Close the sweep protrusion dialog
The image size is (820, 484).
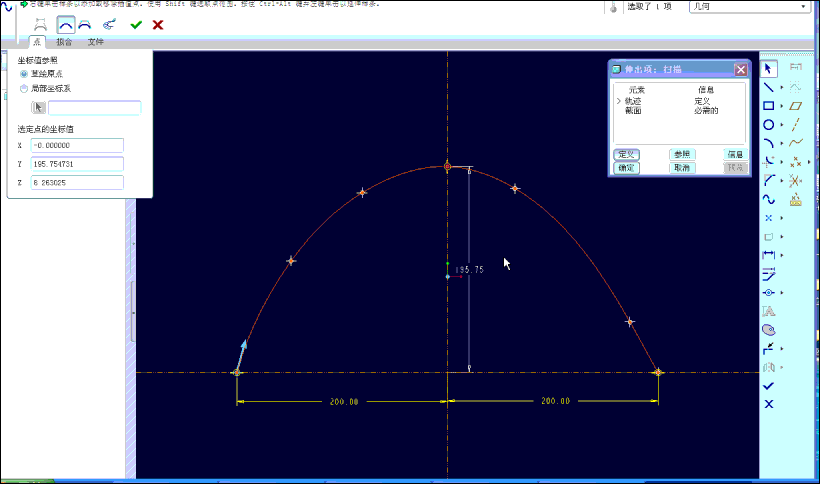(x=741, y=70)
